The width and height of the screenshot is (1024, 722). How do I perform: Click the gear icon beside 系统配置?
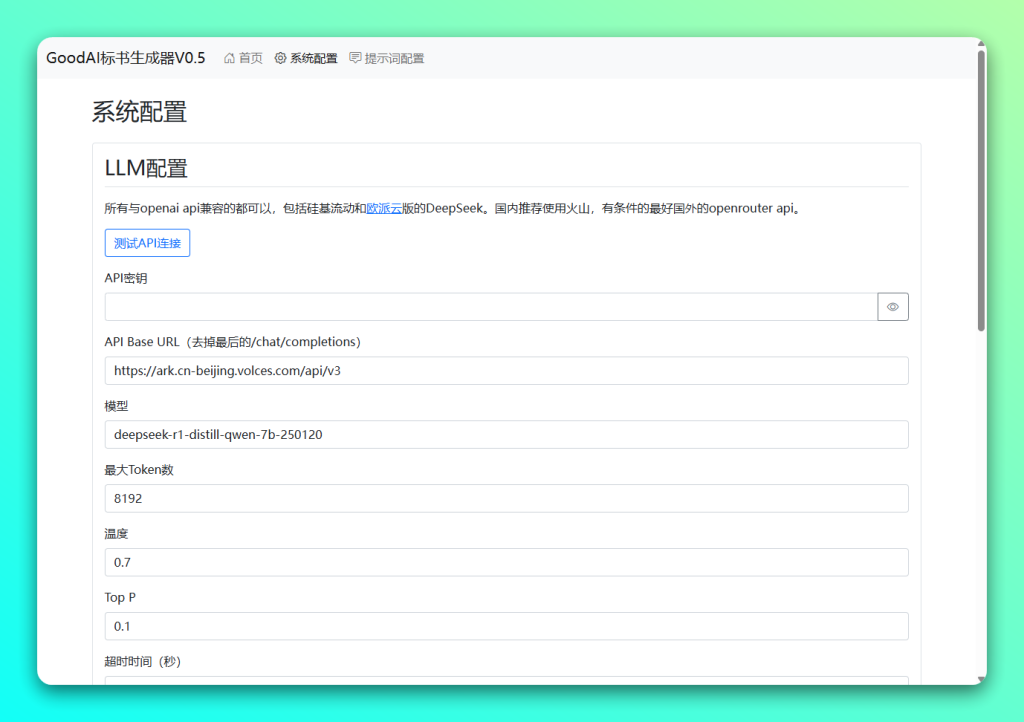(280, 58)
